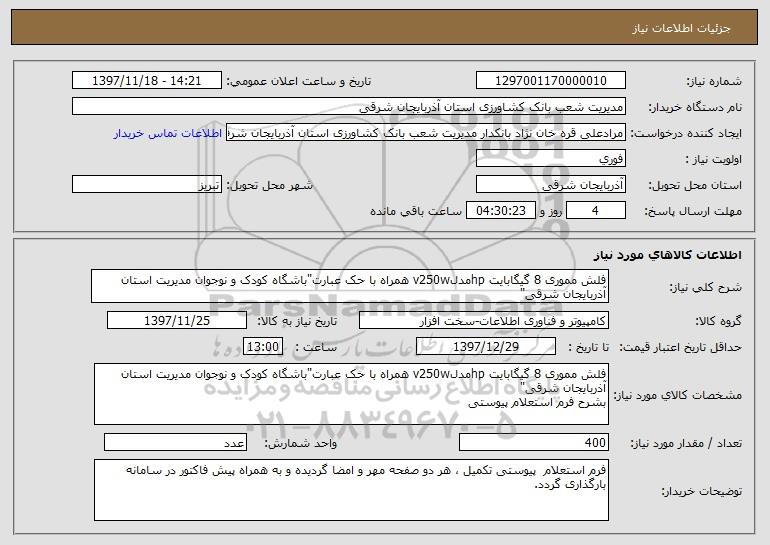Click the نام دستگاه خریدار label

point(695,107)
